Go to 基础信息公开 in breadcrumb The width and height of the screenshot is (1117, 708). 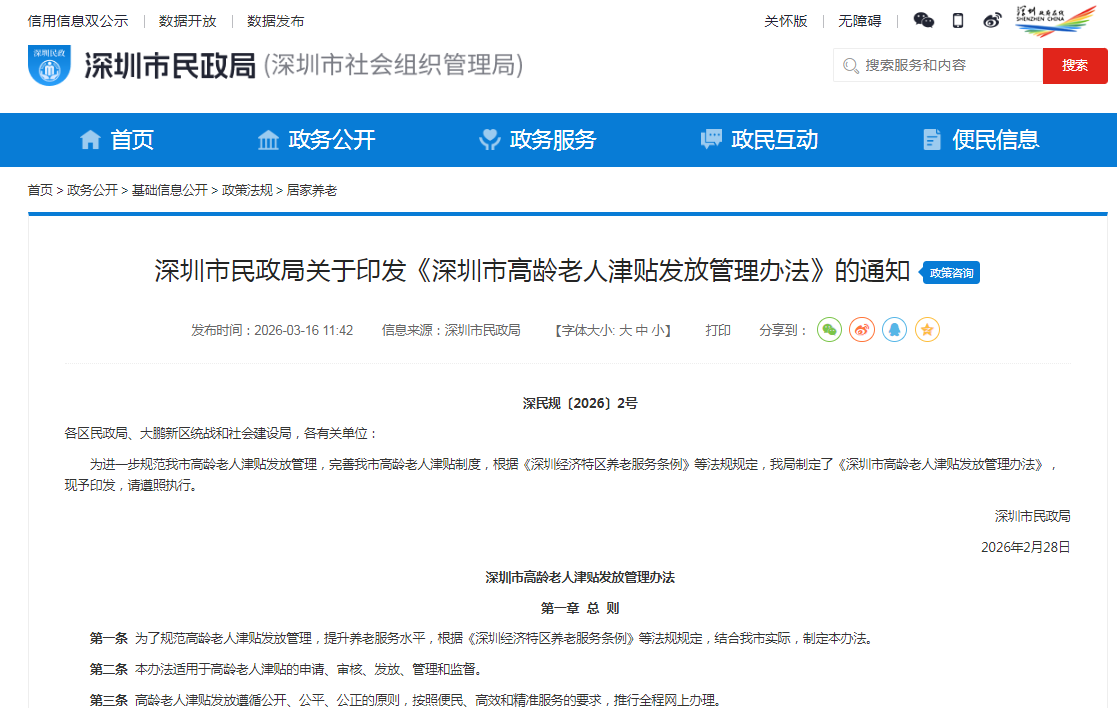pyautogui.click(x=170, y=190)
